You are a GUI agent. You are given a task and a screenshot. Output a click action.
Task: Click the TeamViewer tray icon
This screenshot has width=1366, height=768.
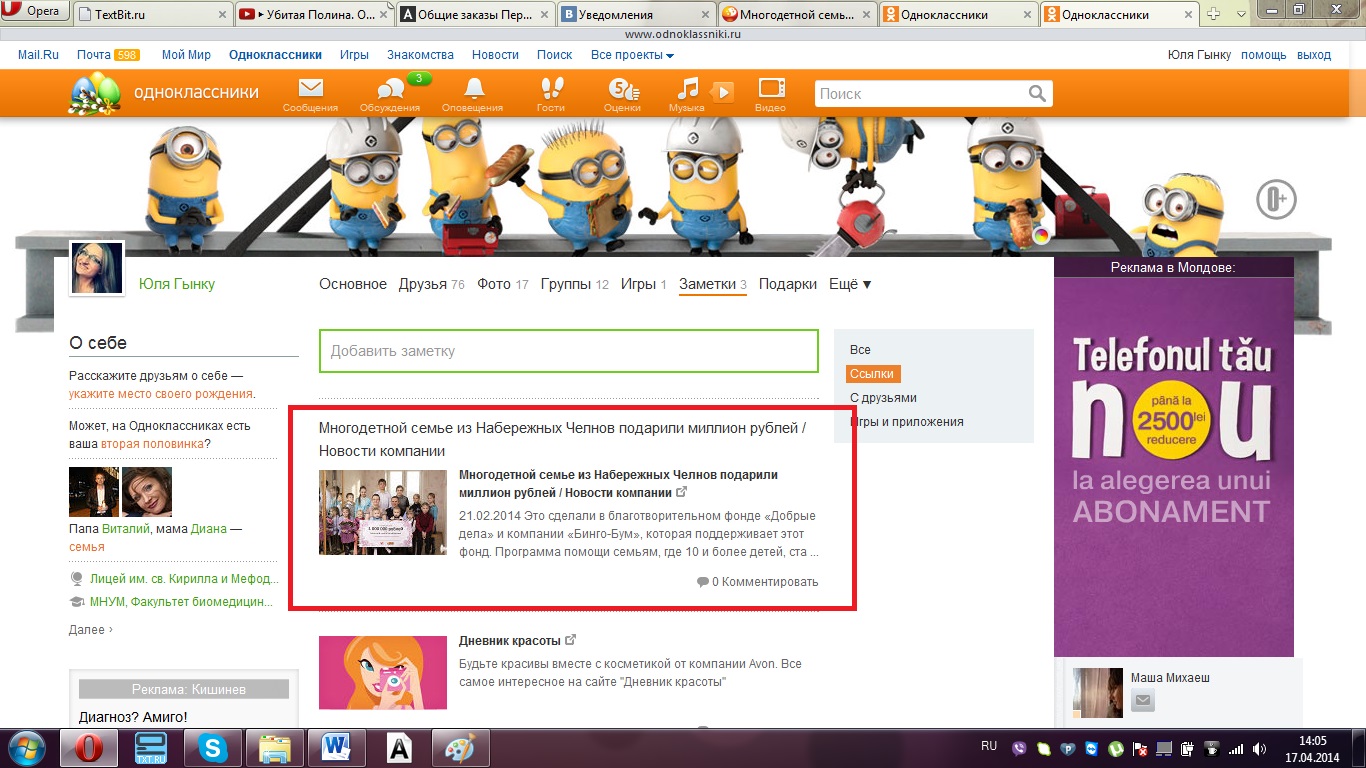click(1092, 748)
